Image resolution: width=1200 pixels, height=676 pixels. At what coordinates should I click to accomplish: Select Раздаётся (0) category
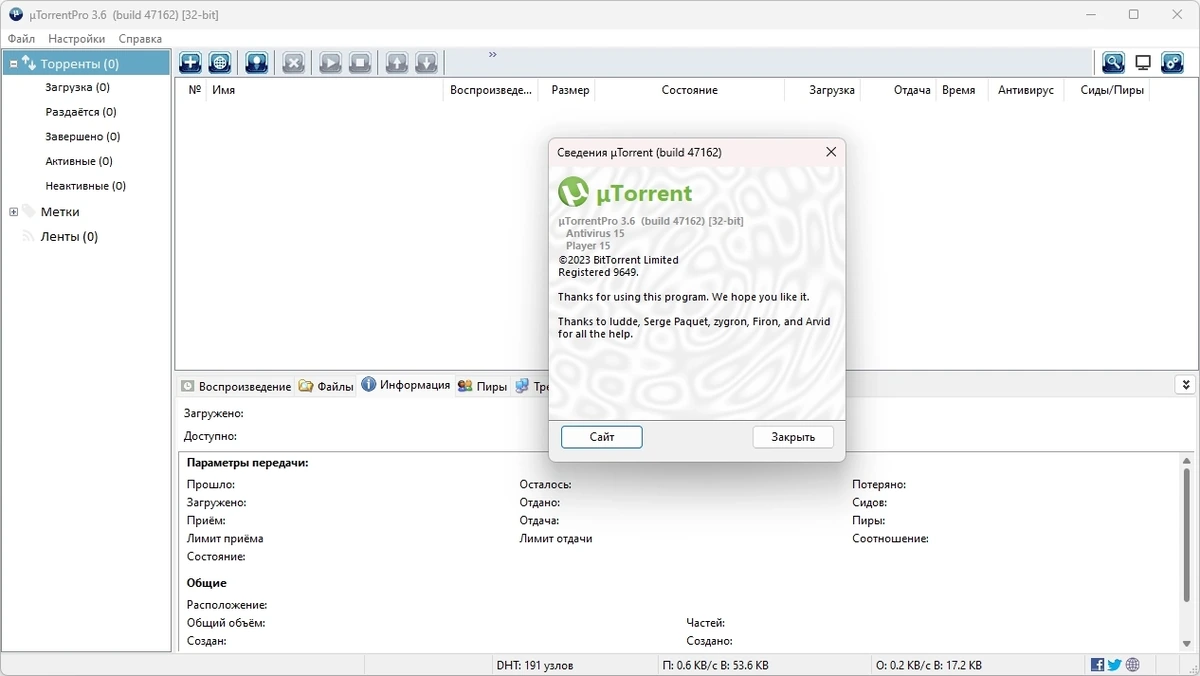(x=80, y=112)
